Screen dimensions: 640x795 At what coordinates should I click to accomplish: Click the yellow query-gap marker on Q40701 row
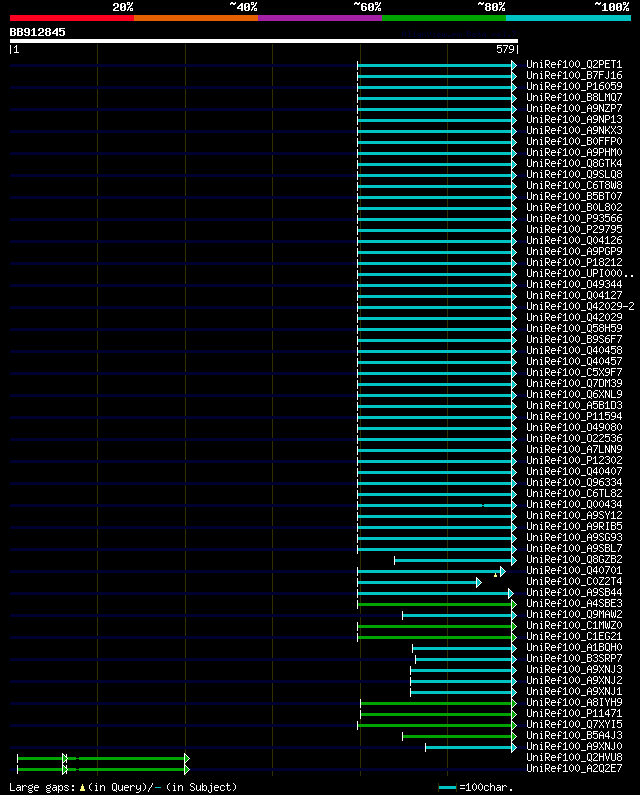(495, 574)
